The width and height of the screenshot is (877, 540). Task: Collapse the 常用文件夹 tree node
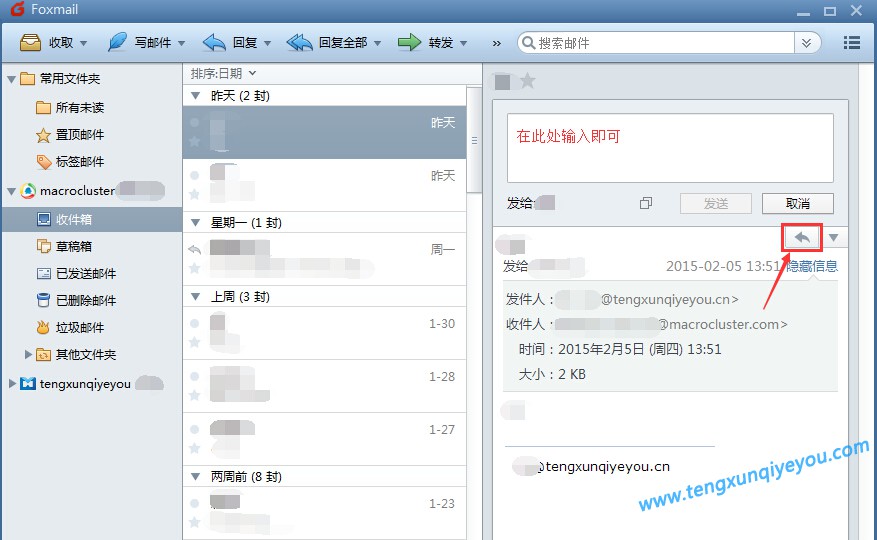coord(11,79)
